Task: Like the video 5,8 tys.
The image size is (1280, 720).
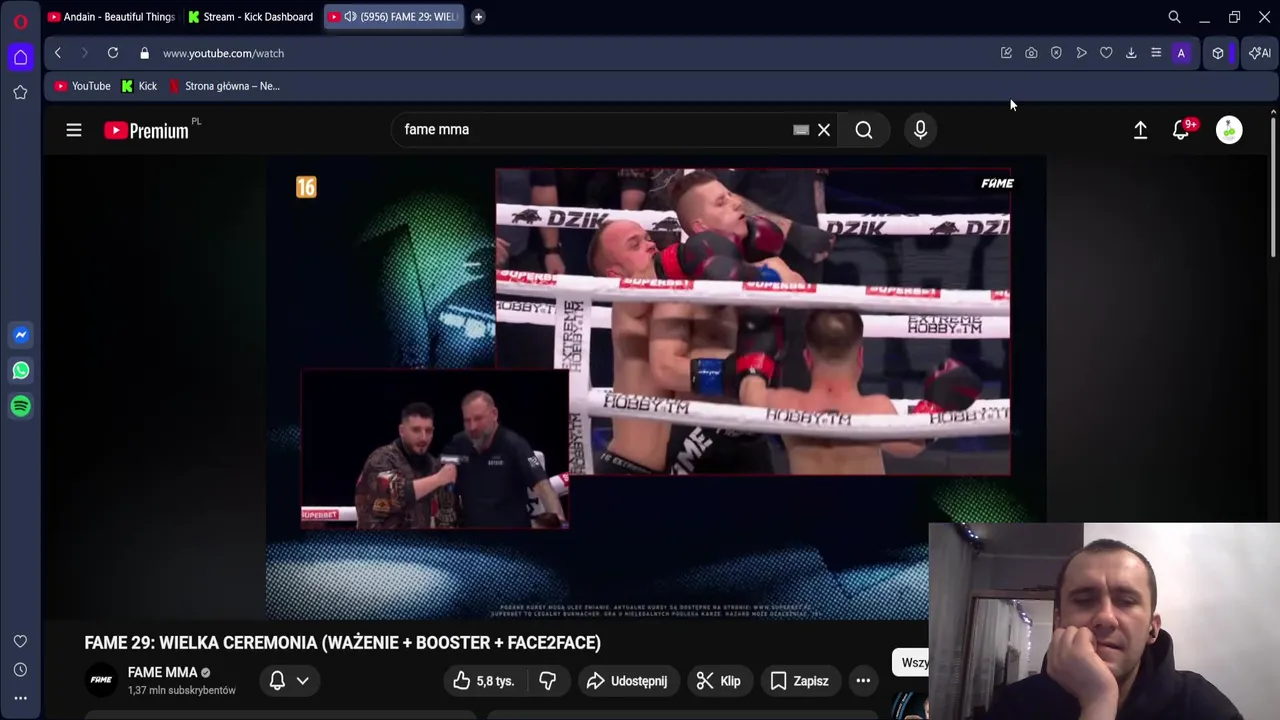Action: (x=484, y=681)
